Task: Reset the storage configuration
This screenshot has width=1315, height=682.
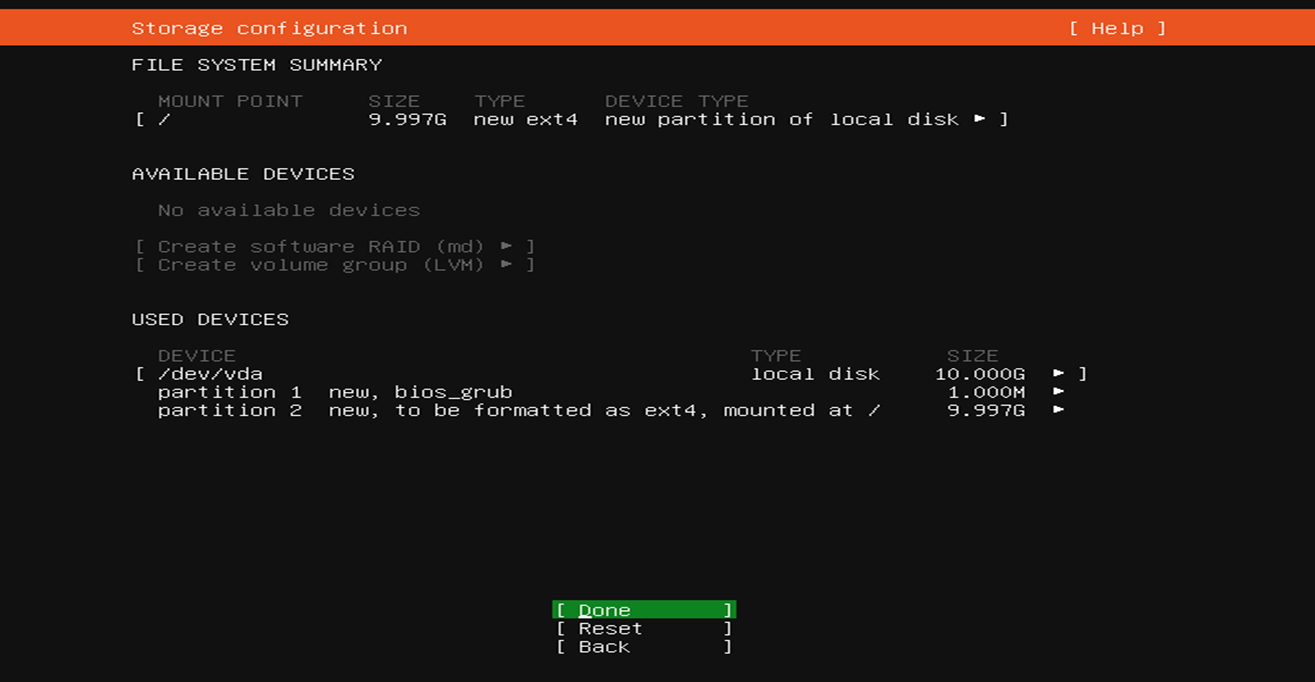Action: click(x=643, y=628)
